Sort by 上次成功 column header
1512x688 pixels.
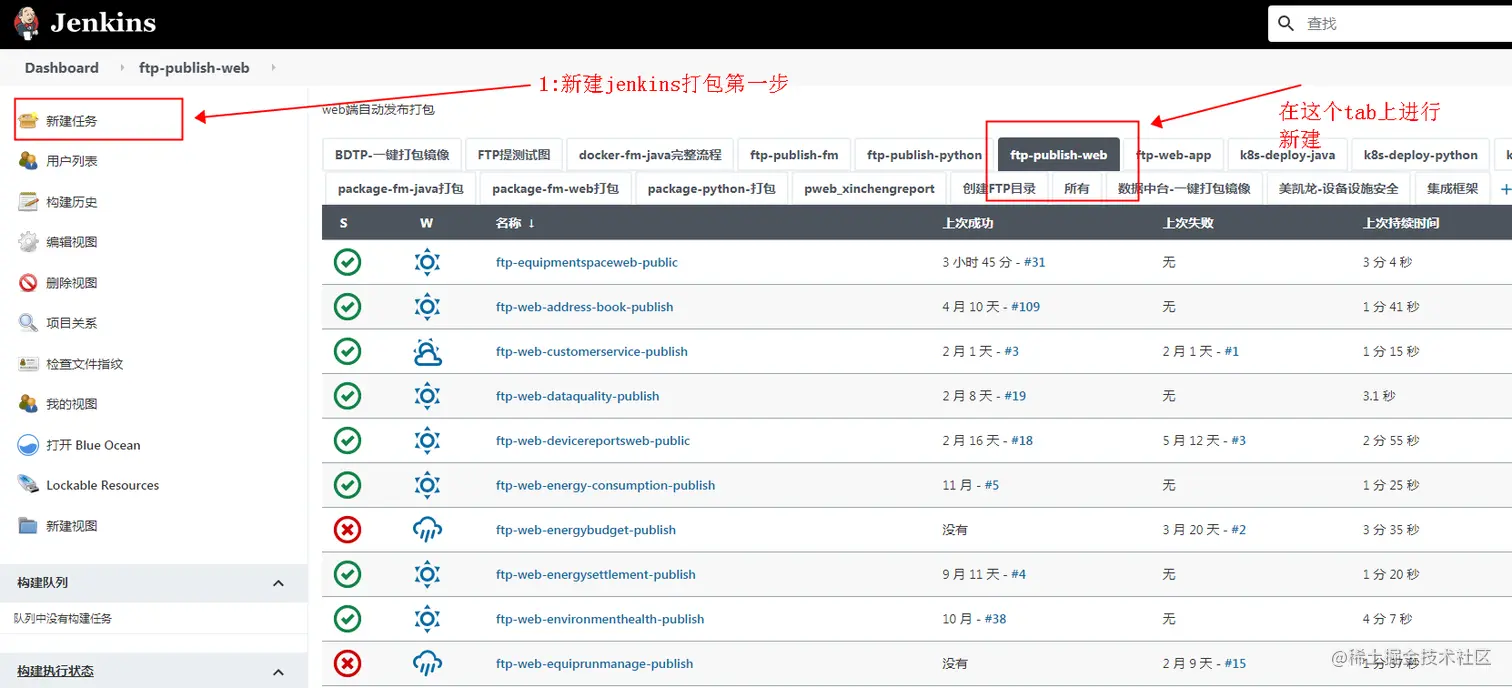click(x=967, y=223)
